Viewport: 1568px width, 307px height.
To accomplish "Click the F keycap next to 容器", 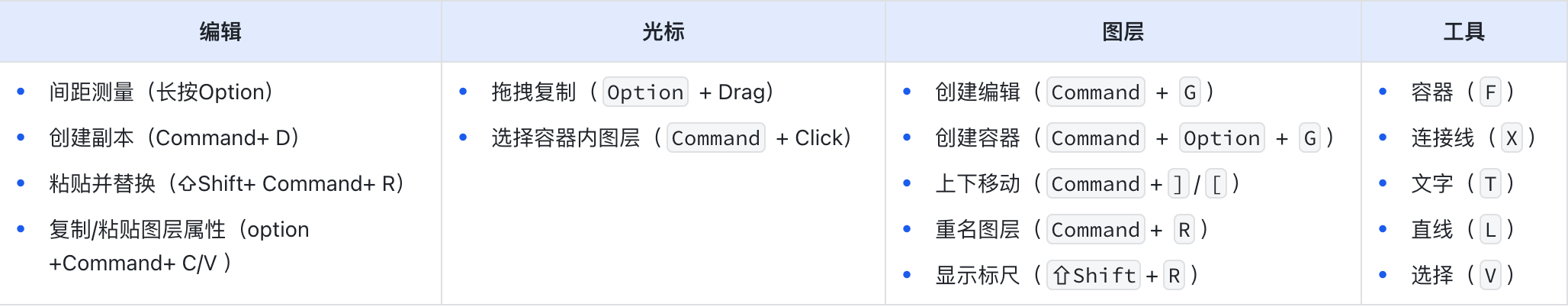I will coord(1489,92).
